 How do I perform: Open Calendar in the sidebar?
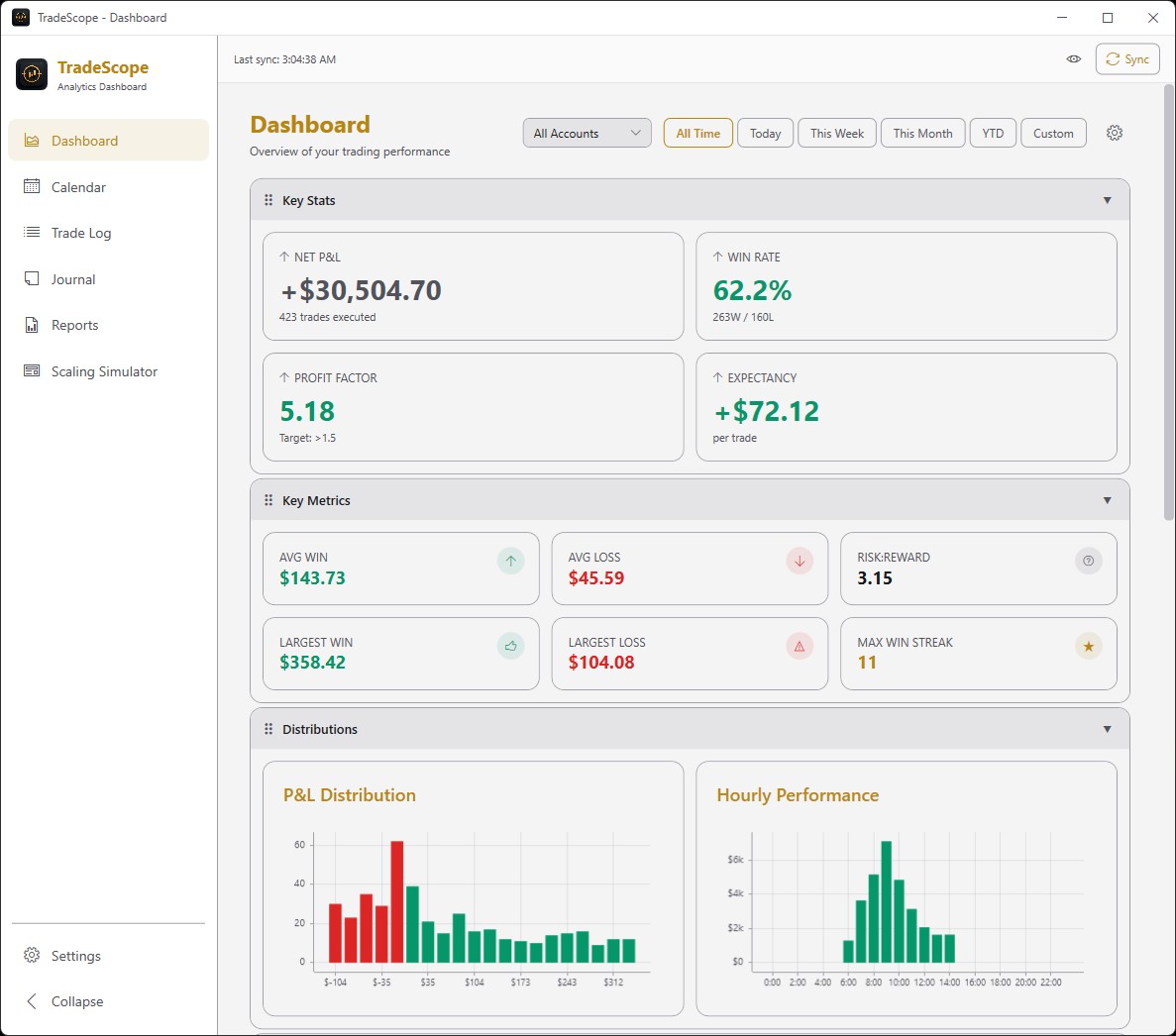click(x=78, y=187)
